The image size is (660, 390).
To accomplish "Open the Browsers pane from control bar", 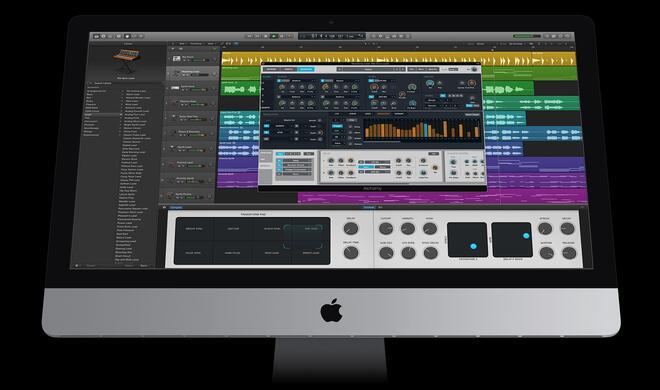I will (x=567, y=37).
